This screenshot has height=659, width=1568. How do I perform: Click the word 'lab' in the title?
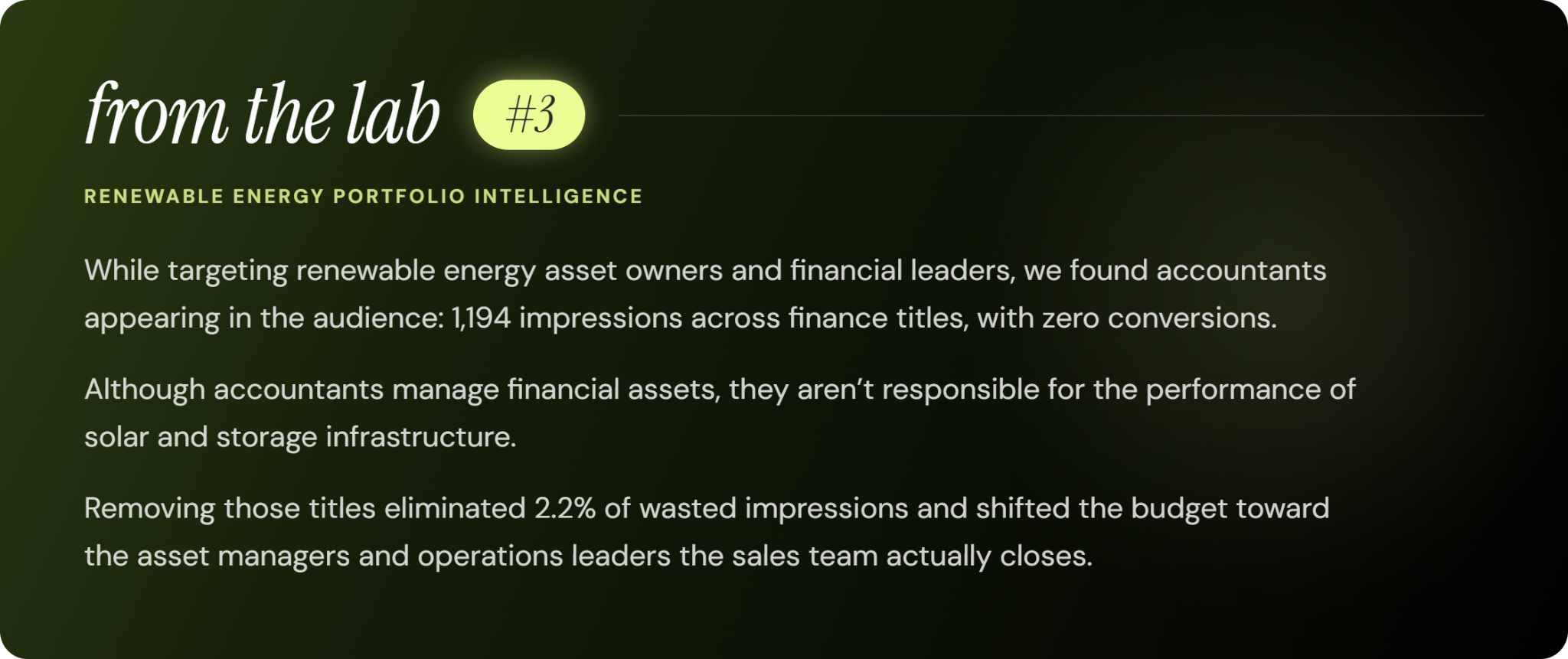[x=392, y=113]
